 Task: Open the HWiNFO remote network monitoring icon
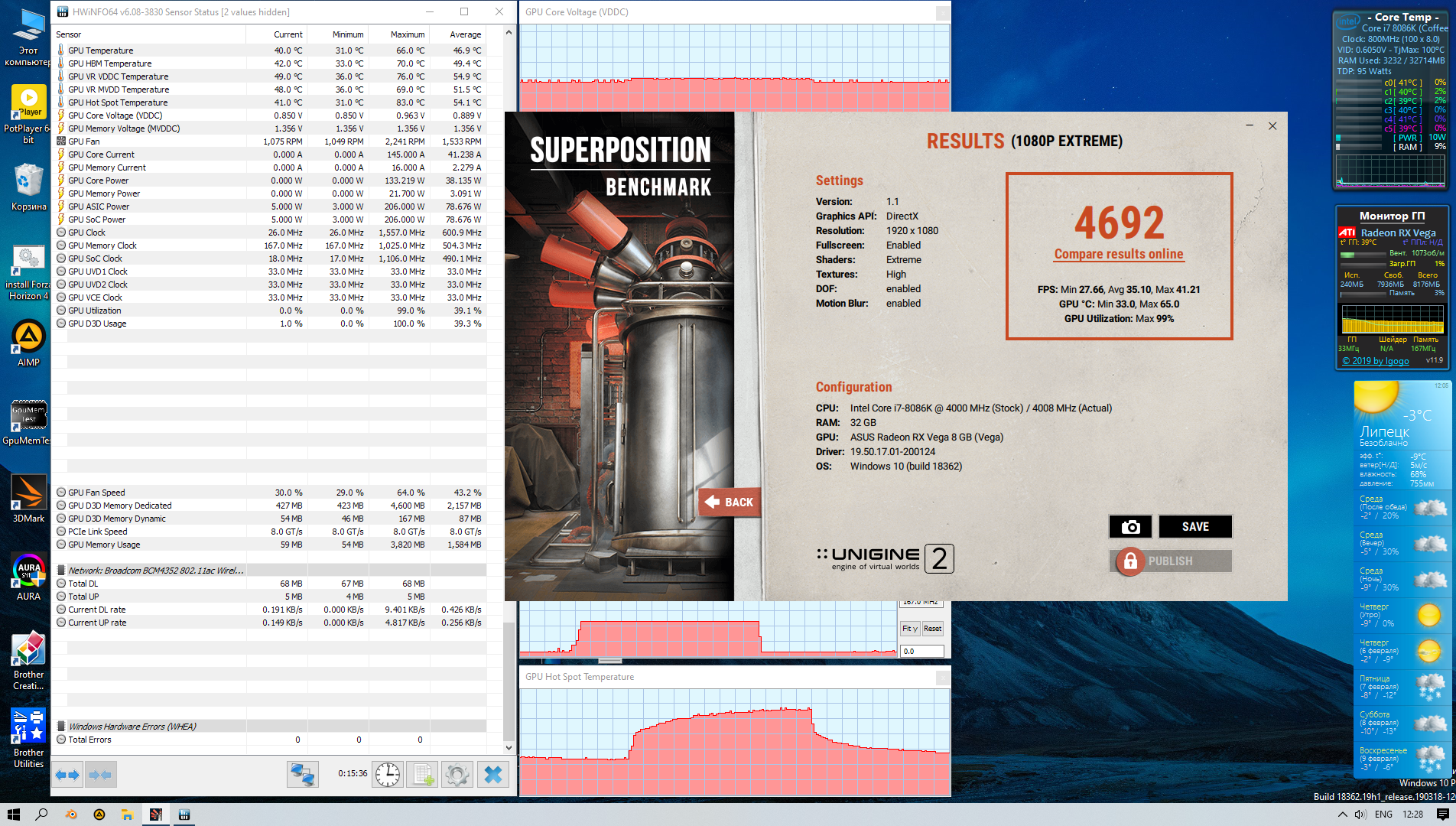tap(302, 775)
